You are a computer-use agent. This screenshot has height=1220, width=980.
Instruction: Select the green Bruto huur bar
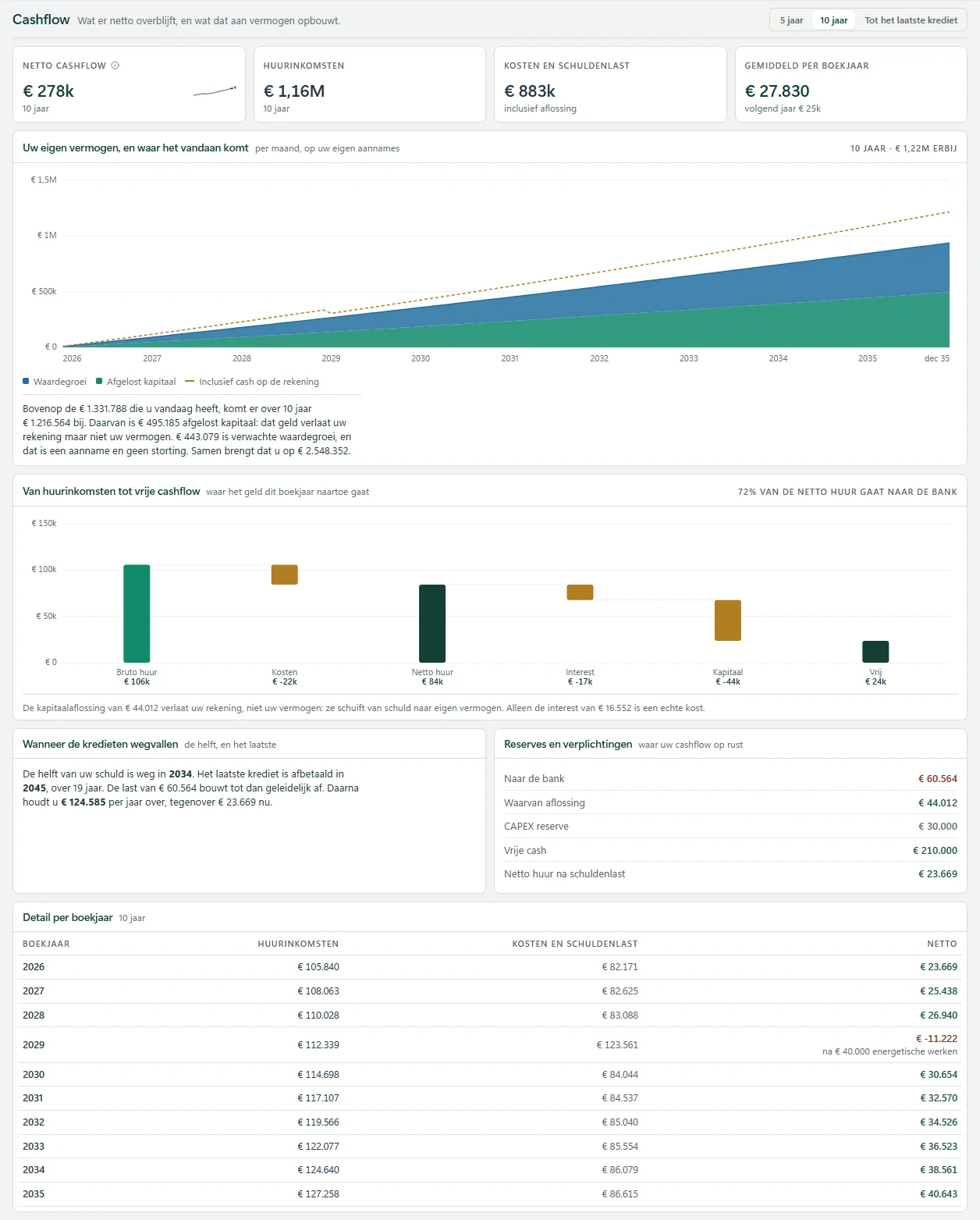pyautogui.click(x=137, y=614)
